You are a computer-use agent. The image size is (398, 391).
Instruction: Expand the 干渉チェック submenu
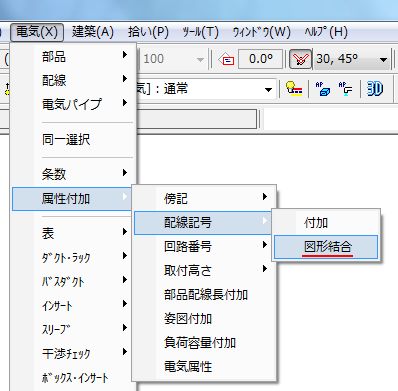pos(74,353)
